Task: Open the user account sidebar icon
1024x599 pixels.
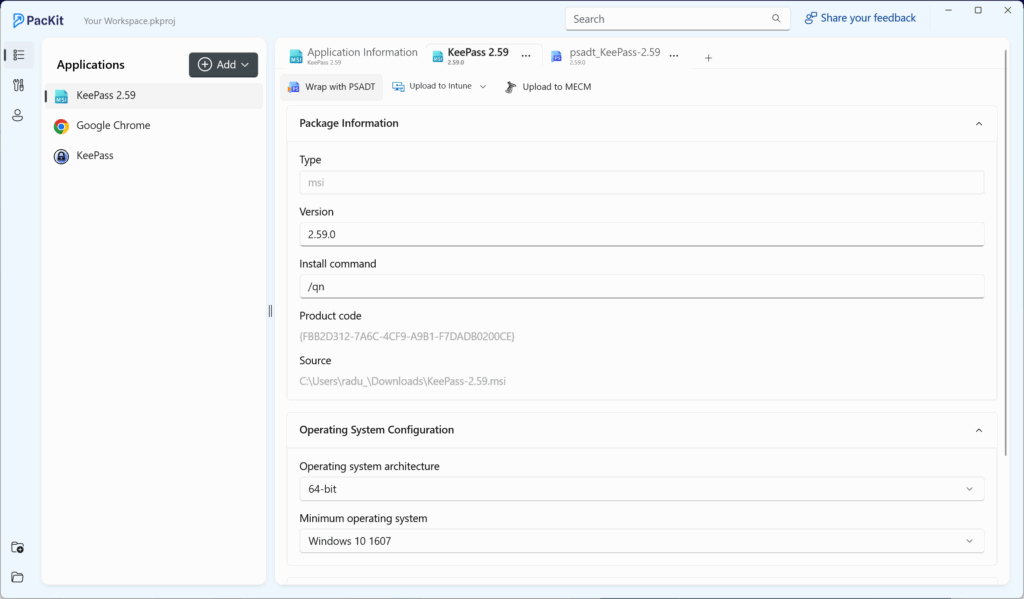Action: pyautogui.click(x=18, y=115)
